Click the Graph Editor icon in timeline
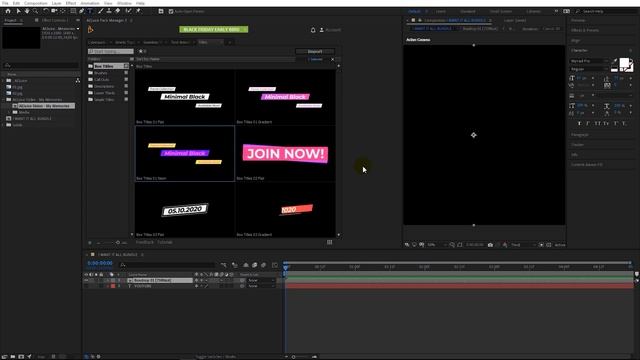 pyautogui.click(x=275, y=265)
